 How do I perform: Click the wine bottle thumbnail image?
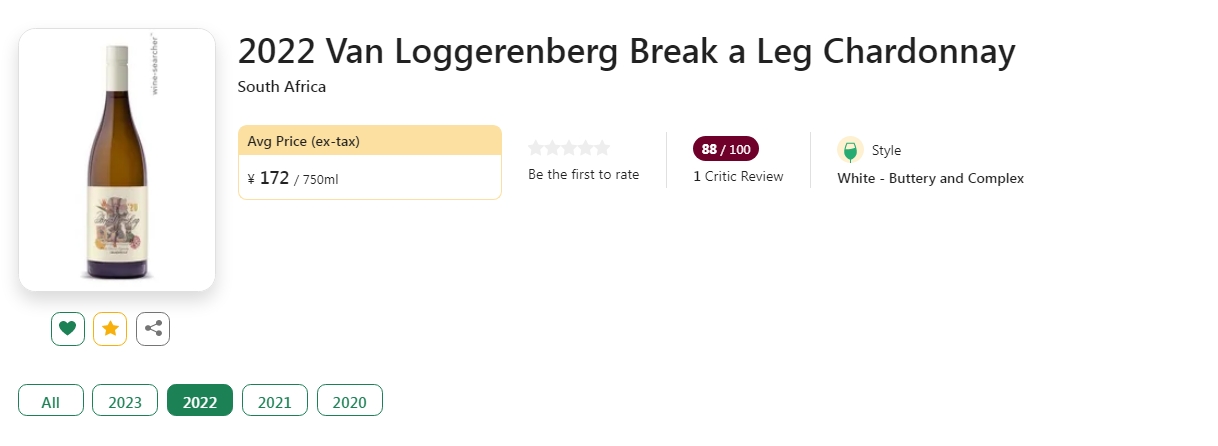117,160
